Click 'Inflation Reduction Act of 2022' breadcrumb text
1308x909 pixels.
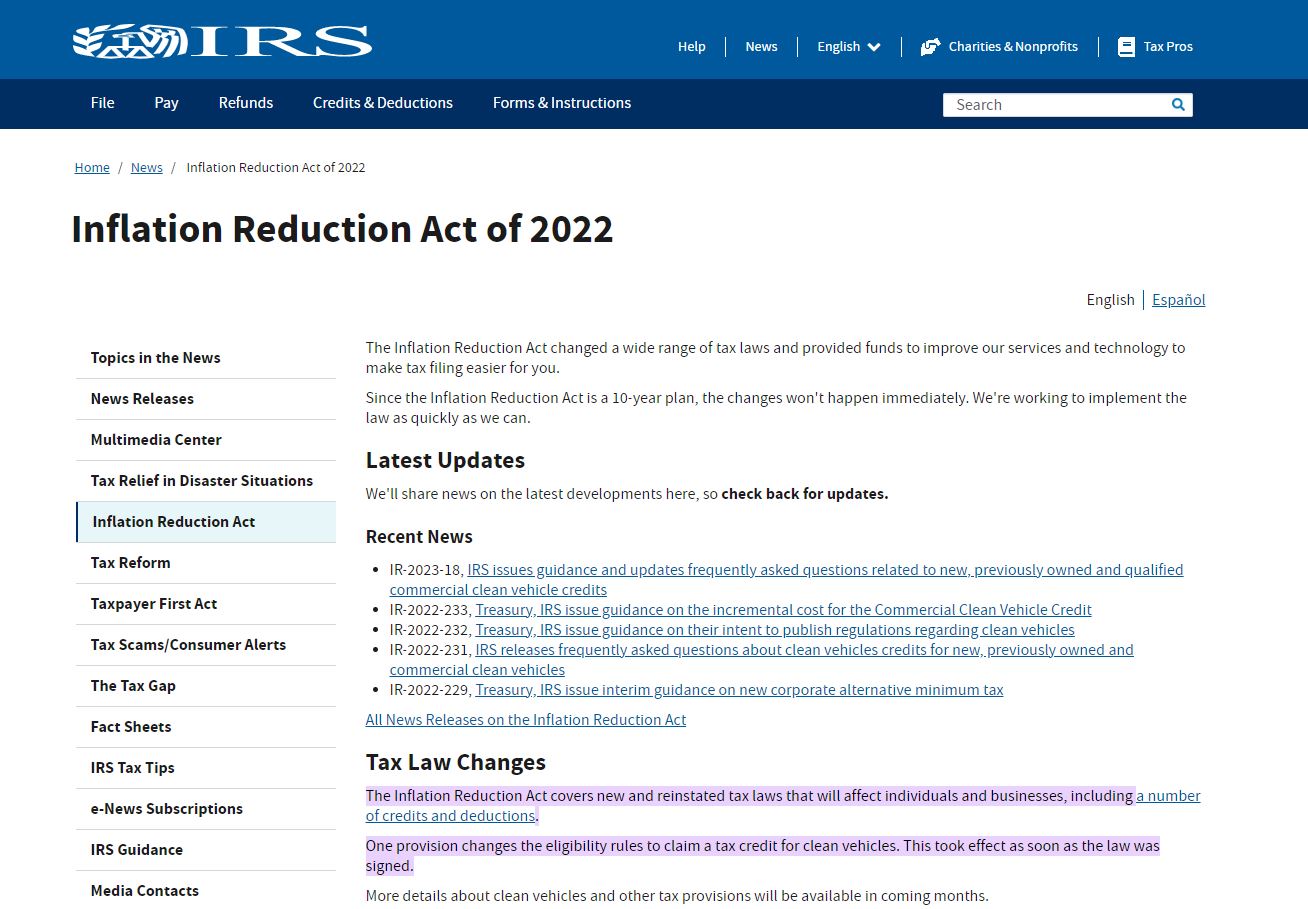(x=276, y=168)
